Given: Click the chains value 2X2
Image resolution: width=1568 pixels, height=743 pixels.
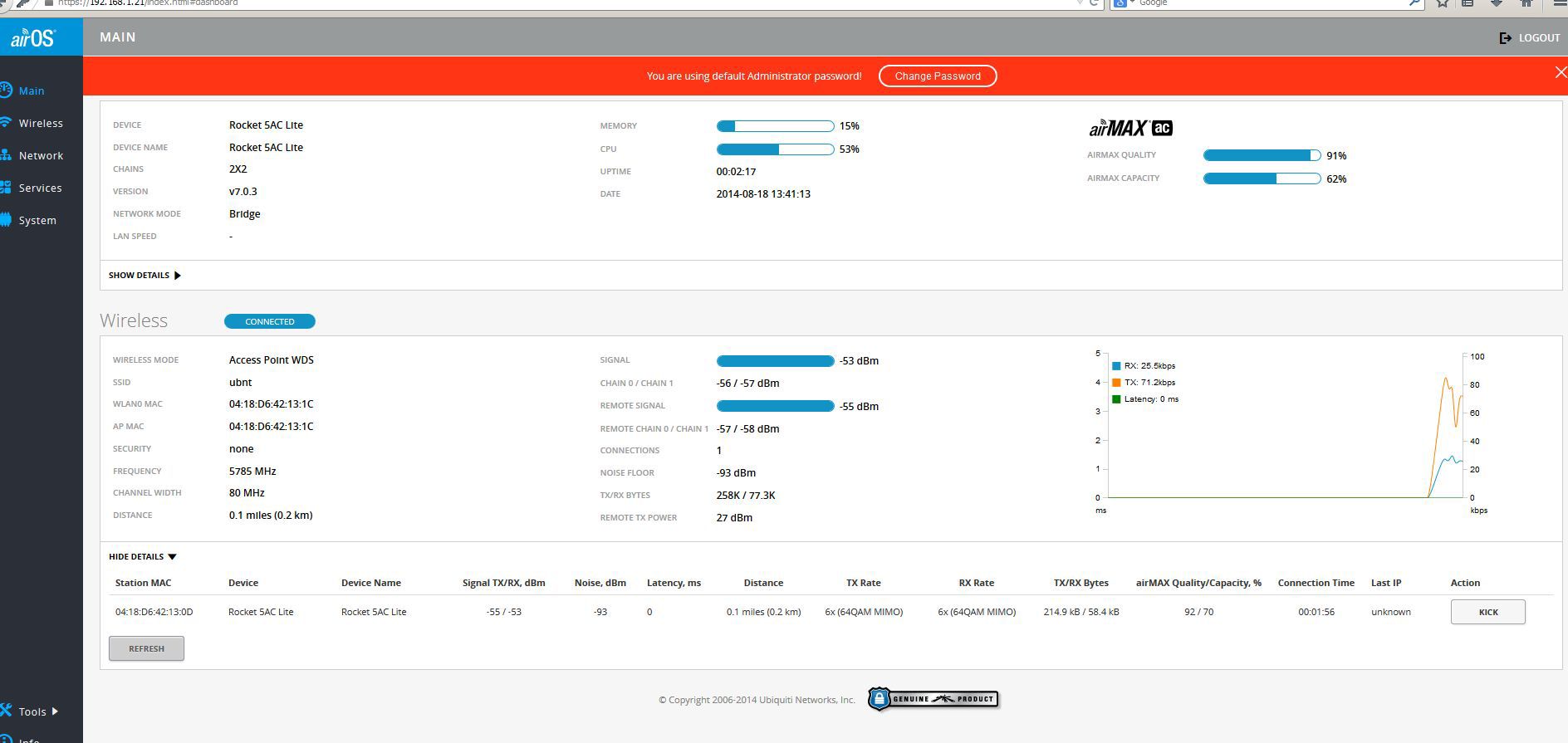Looking at the screenshot, I should 238,169.
